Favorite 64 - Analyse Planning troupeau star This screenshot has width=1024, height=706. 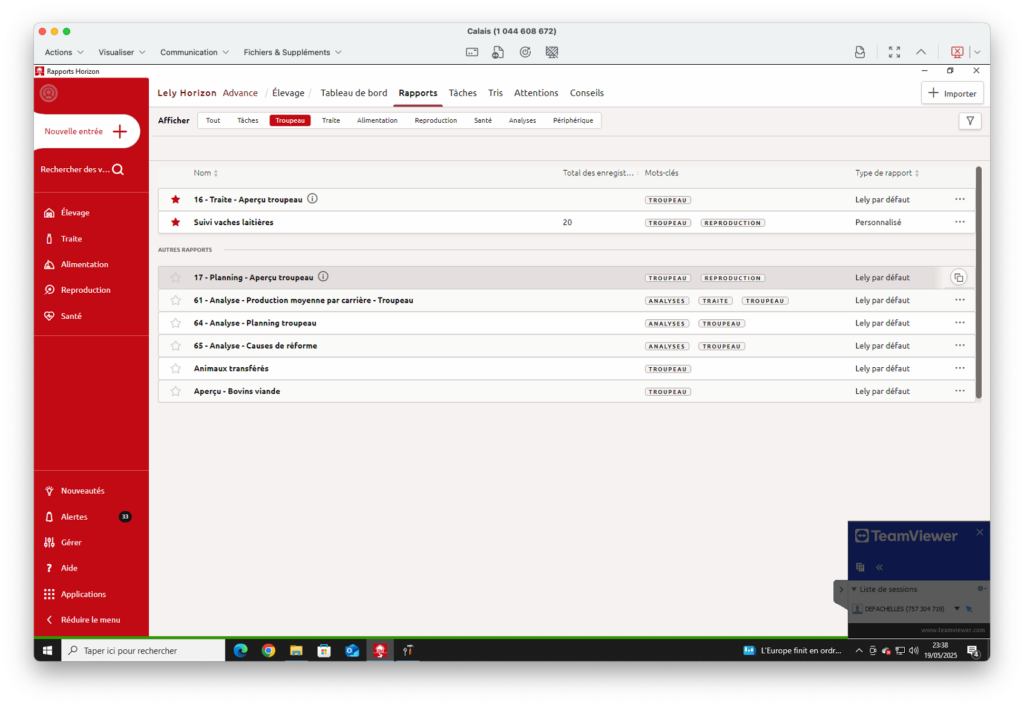[x=176, y=323]
